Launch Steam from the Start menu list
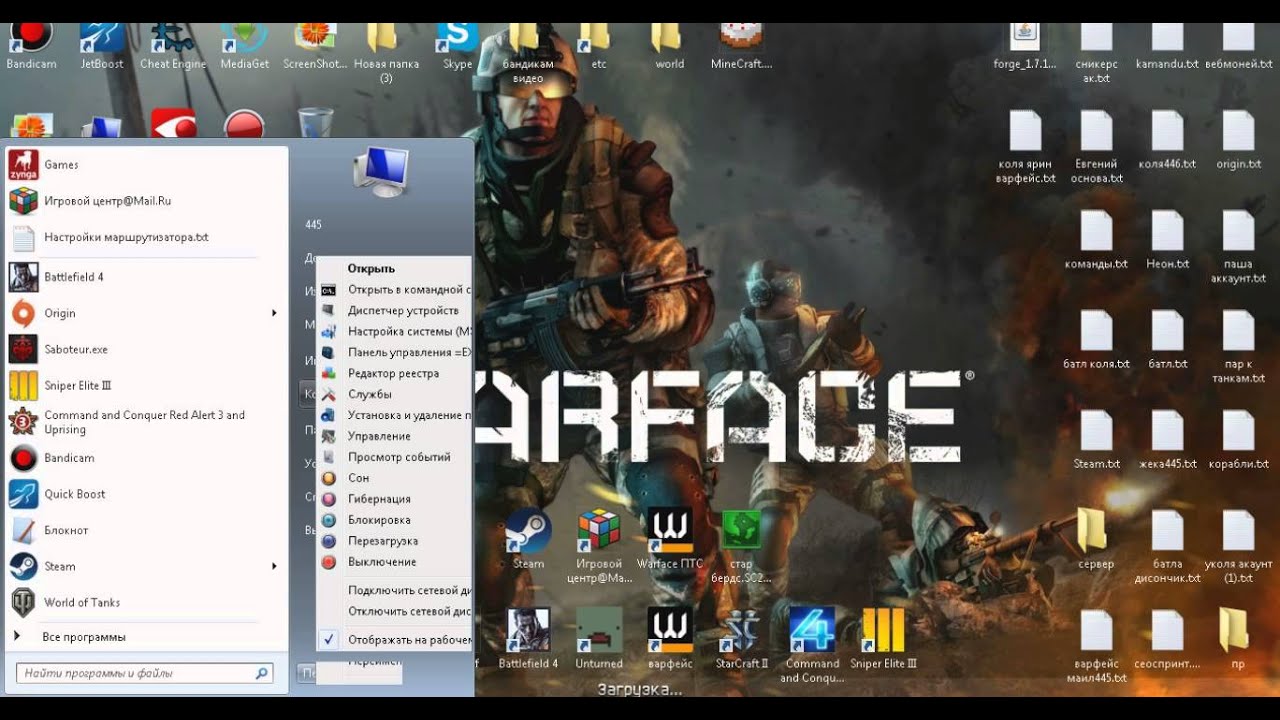Screen dimensions: 1280x720 [147, 566]
